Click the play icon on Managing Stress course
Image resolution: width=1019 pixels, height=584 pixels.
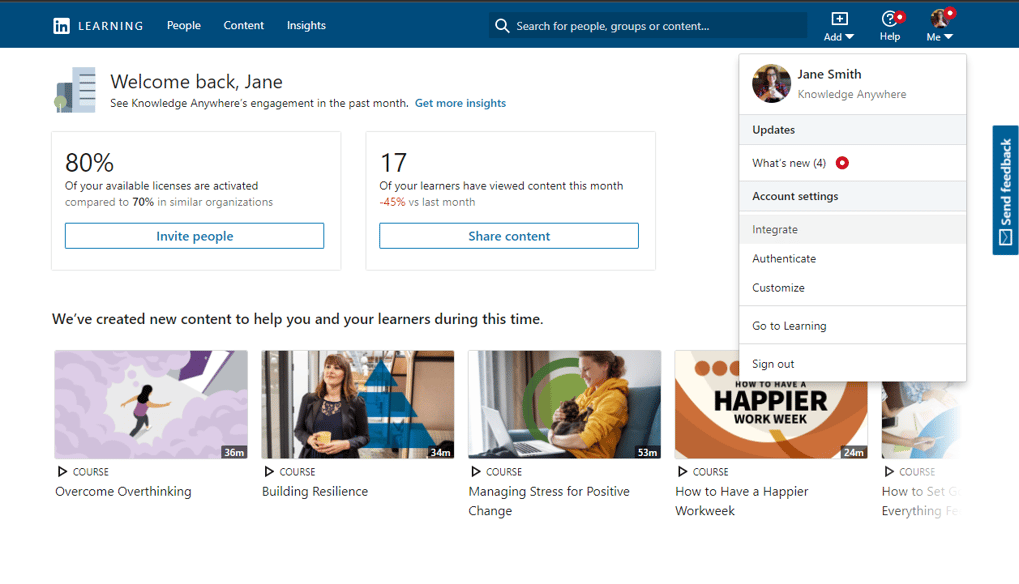475,471
